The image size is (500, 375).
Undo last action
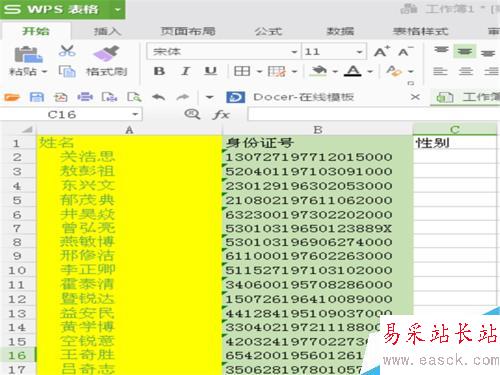tap(159, 97)
